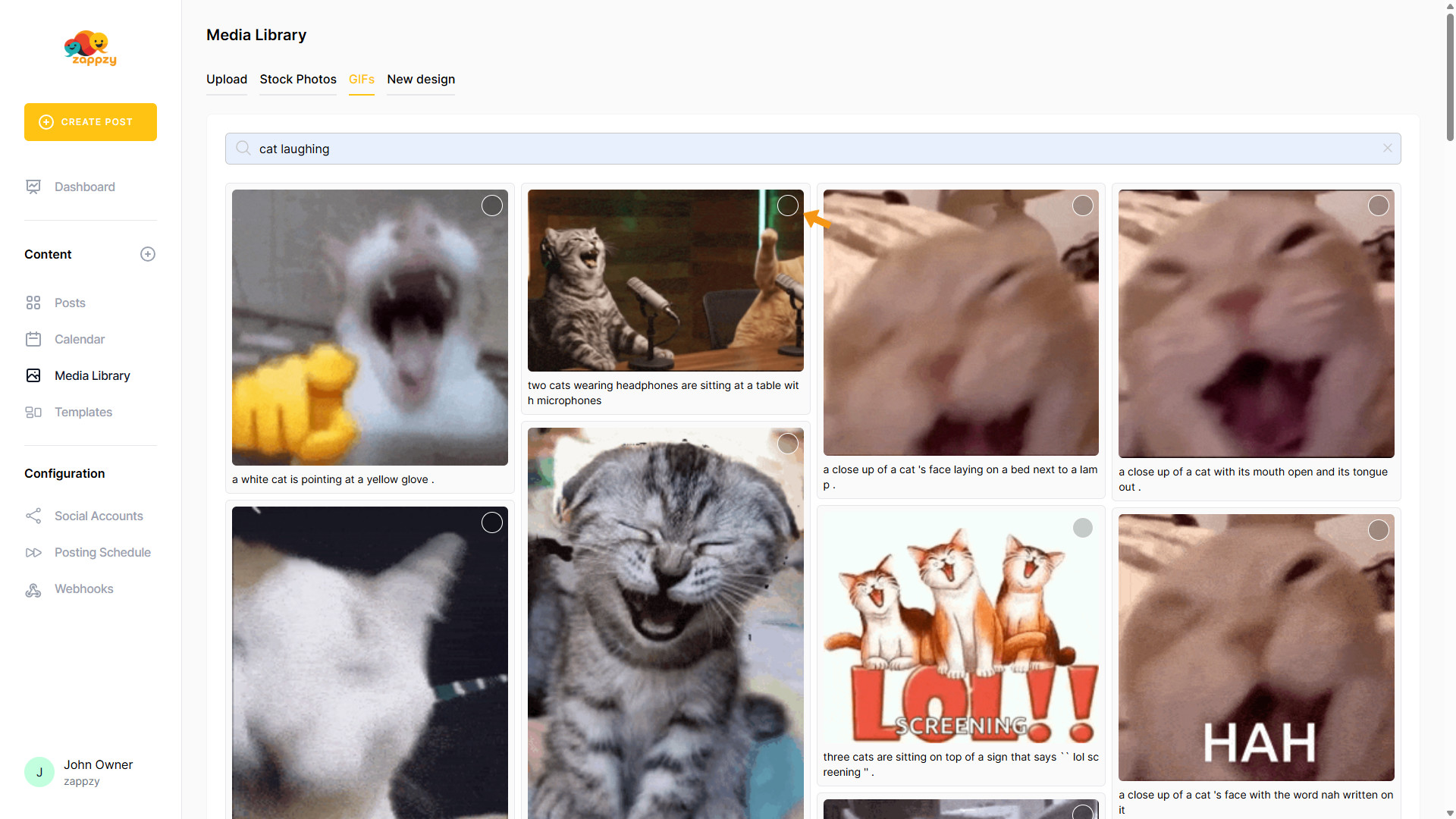Select the white cat pointing GIF checkbox
The image size is (1456, 819).
(491, 206)
